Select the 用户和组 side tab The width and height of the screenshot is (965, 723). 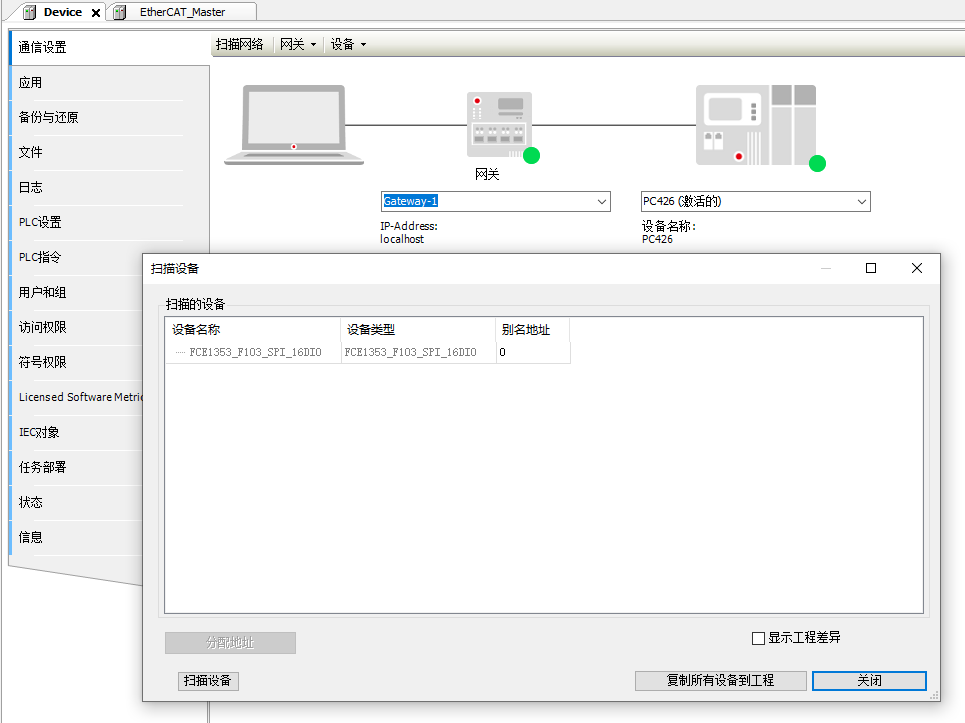tap(78, 292)
